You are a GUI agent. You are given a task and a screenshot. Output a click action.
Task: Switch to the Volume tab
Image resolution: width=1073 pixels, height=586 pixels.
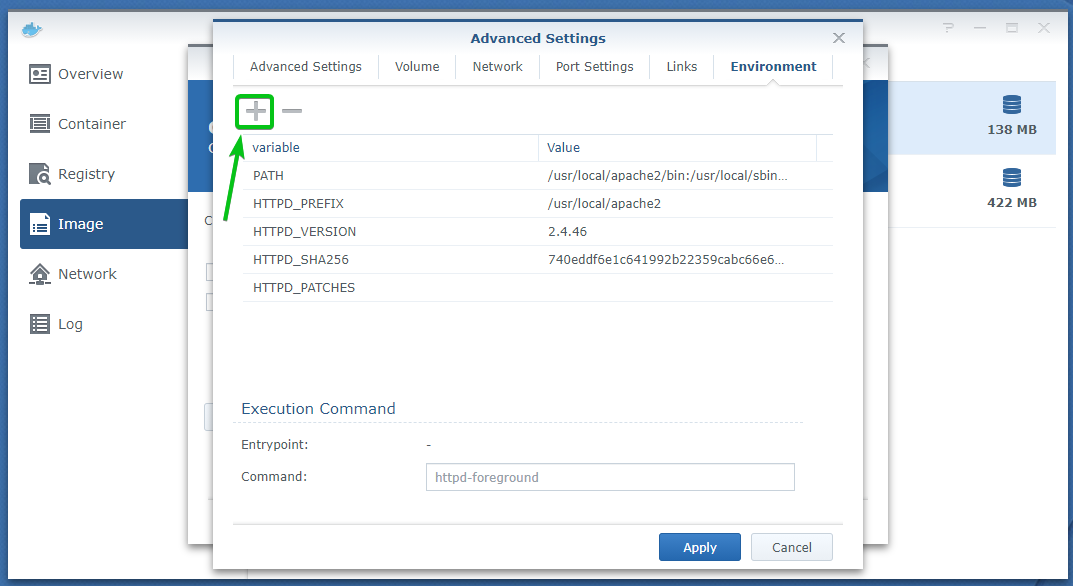[417, 67]
